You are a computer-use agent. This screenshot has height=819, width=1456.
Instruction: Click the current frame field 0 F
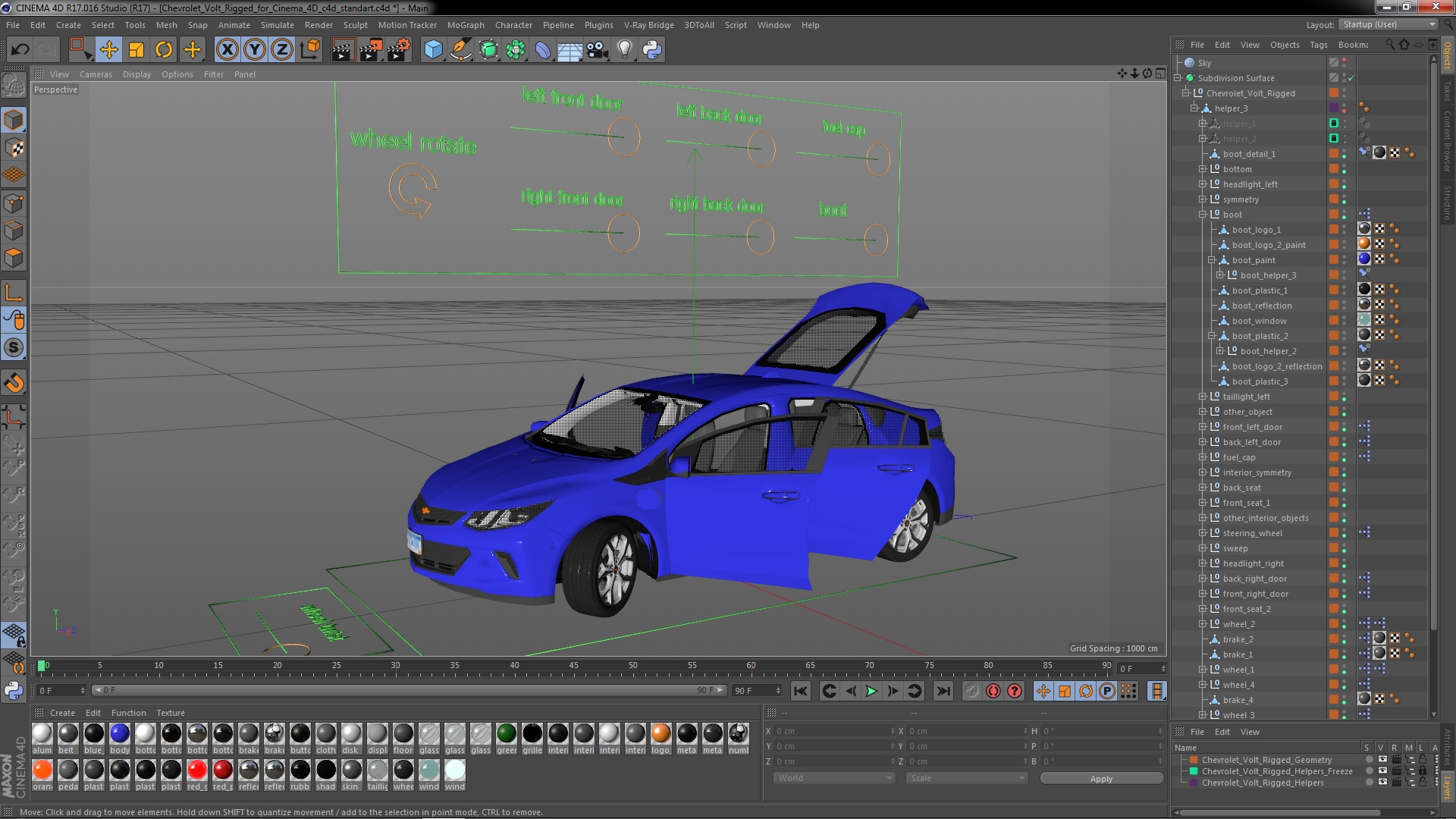(61, 691)
